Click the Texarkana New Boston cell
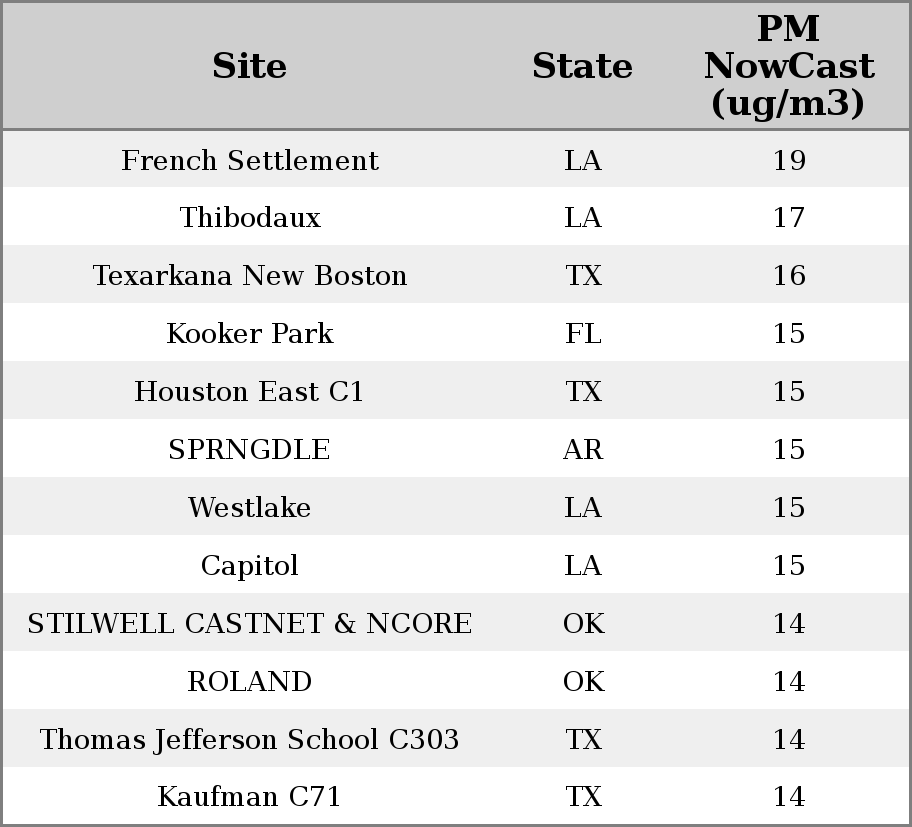Screen dimensions: 912x827 point(250,276)
